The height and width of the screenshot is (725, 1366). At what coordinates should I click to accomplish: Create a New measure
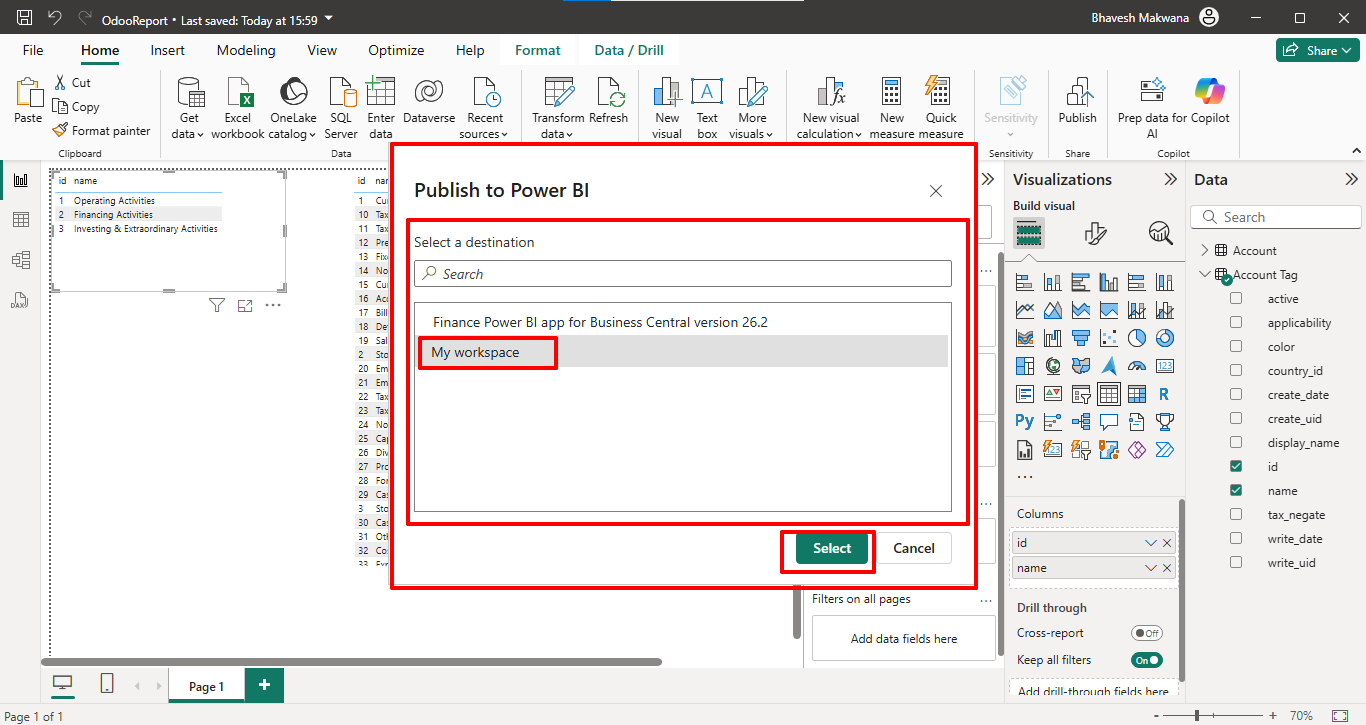(x=892, y=108)
